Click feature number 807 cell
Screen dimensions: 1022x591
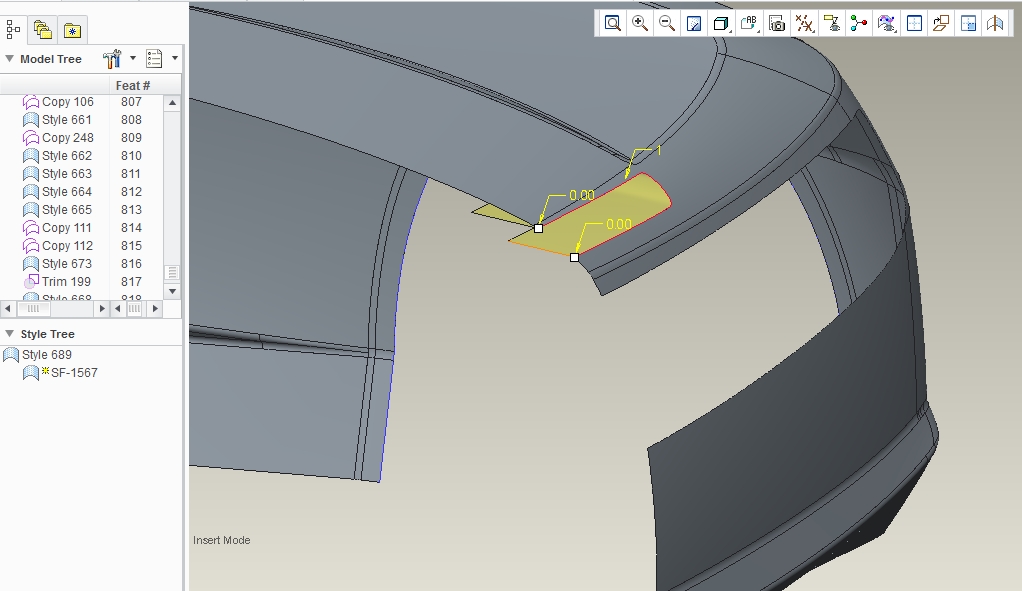pyautogui.click(x=131, y=102)
